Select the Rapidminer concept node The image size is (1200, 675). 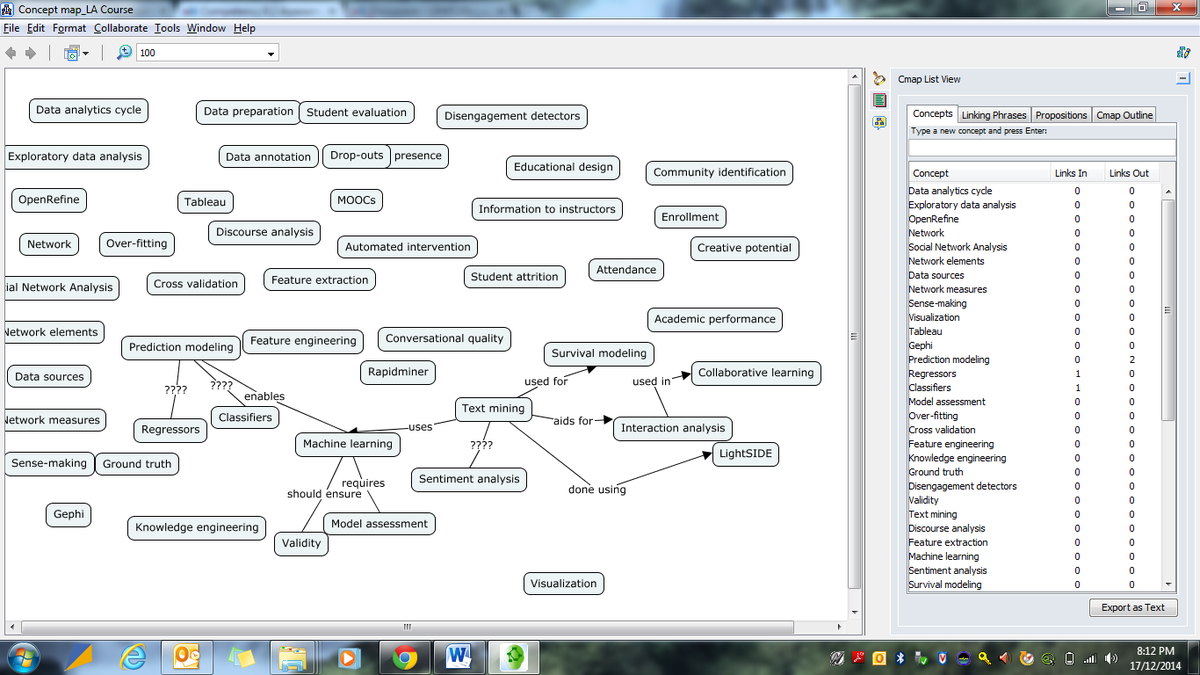point(398,371)
